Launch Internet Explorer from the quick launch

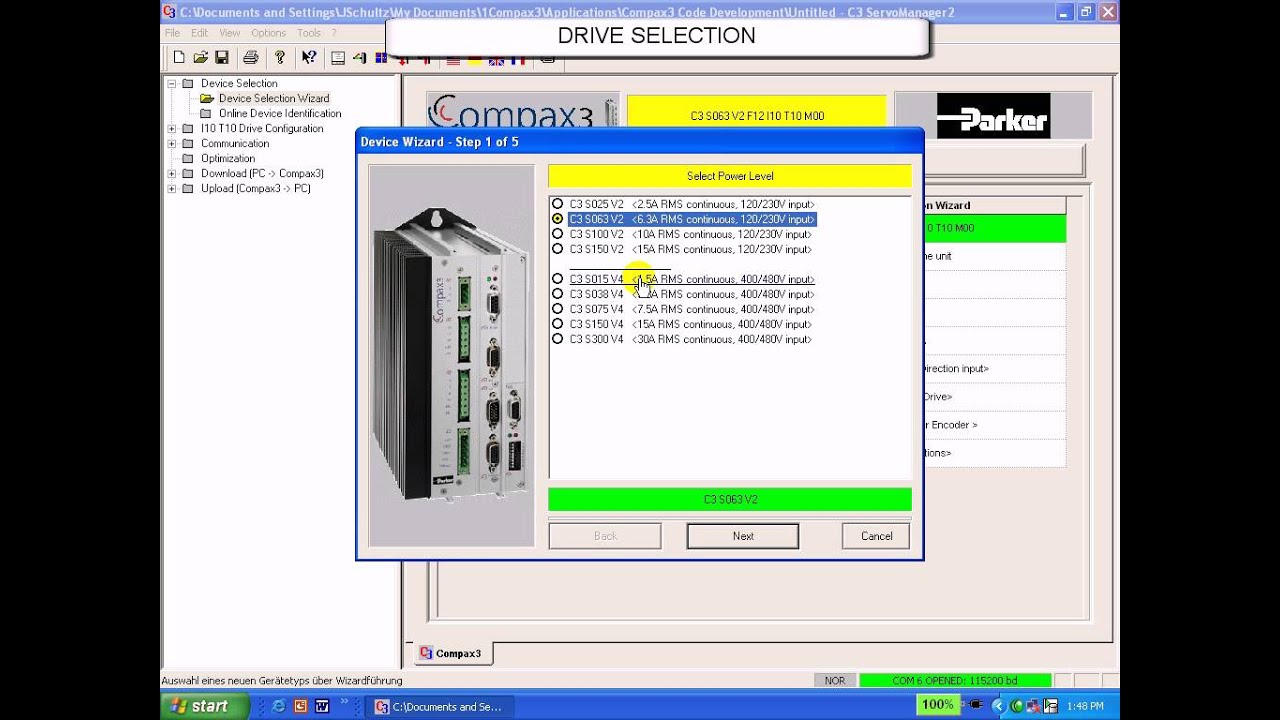pyautogui.click(x=278, y=706)
